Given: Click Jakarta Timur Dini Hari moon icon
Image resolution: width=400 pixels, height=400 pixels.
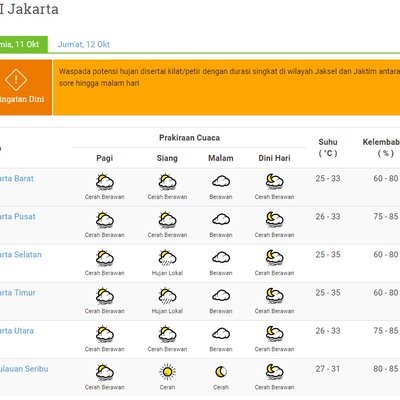Looking at the screenshot, I should (274, 296).
